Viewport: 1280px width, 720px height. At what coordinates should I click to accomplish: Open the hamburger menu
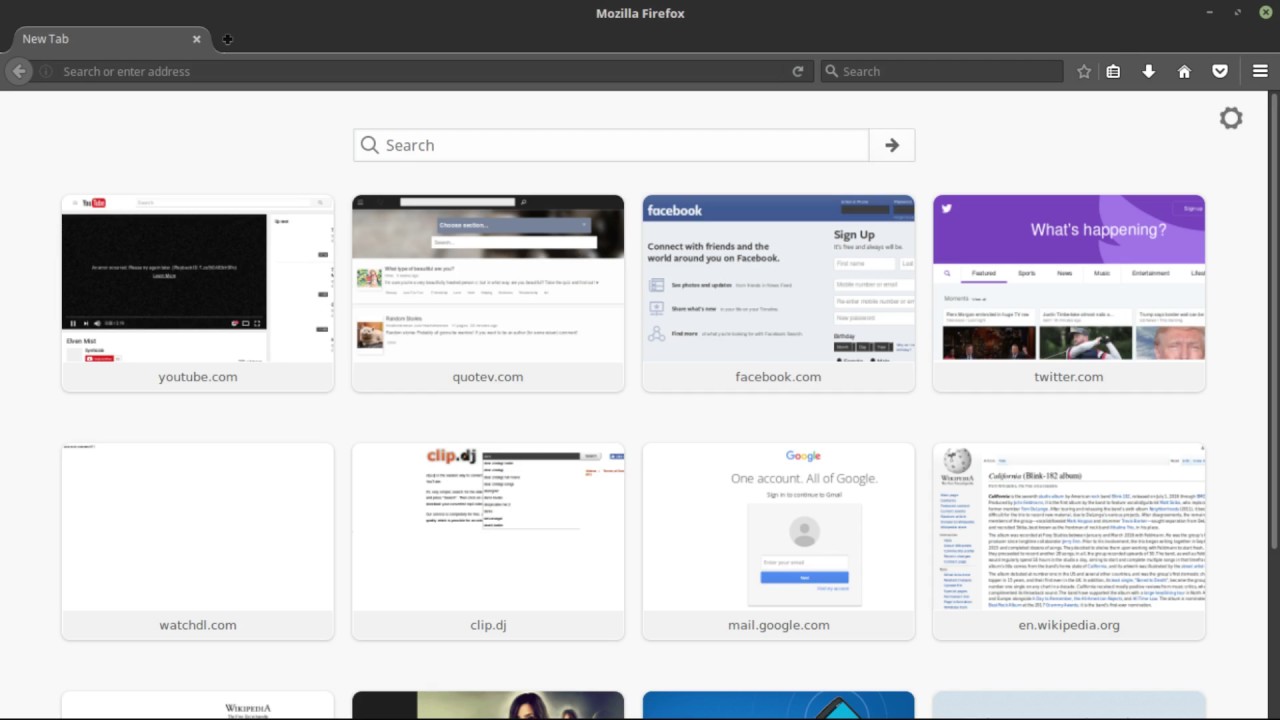1260,72
